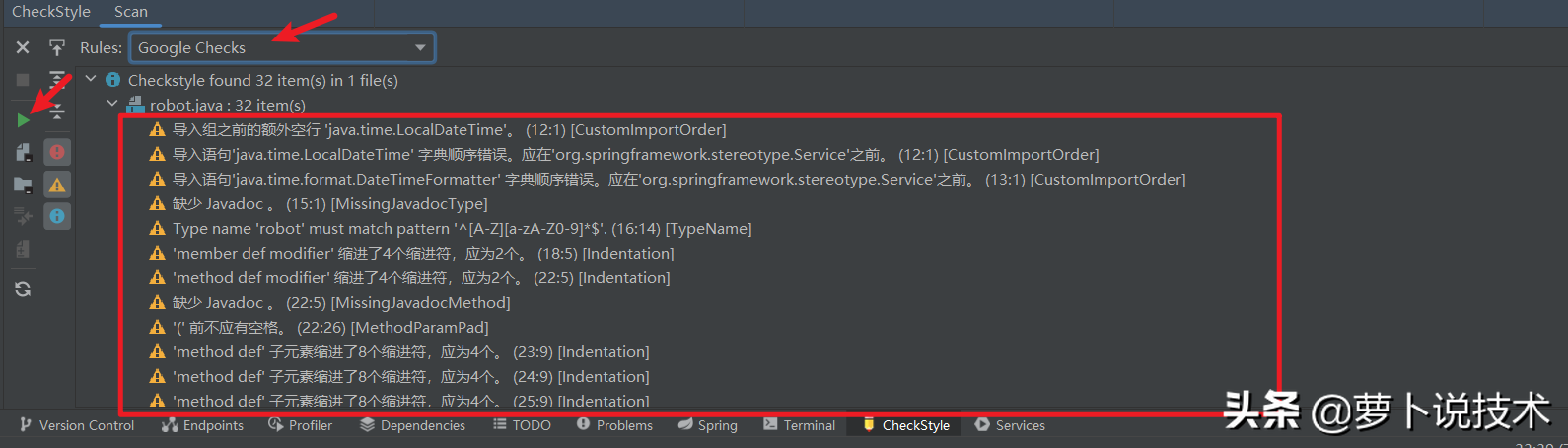
Task: Toggle the Display Errors filter
Action: 57,152
